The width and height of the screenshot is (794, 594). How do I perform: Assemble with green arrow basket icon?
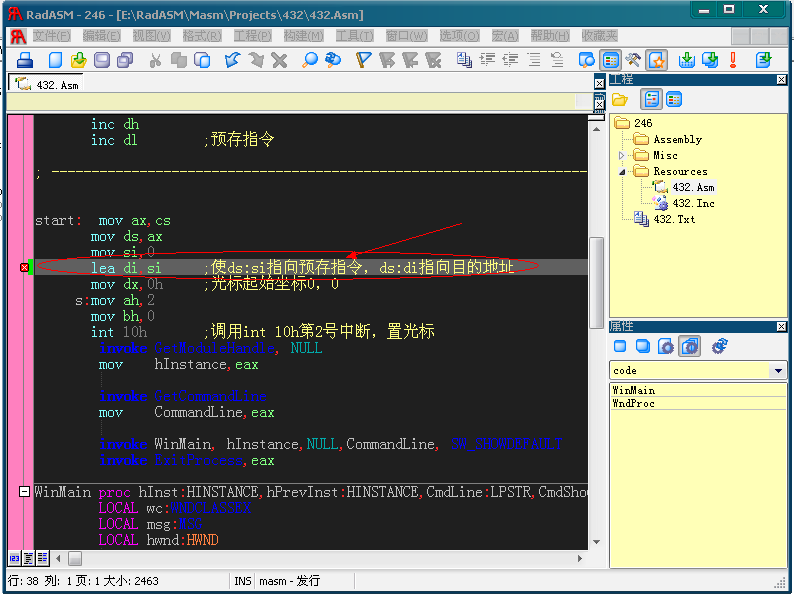tap(687, 60)
